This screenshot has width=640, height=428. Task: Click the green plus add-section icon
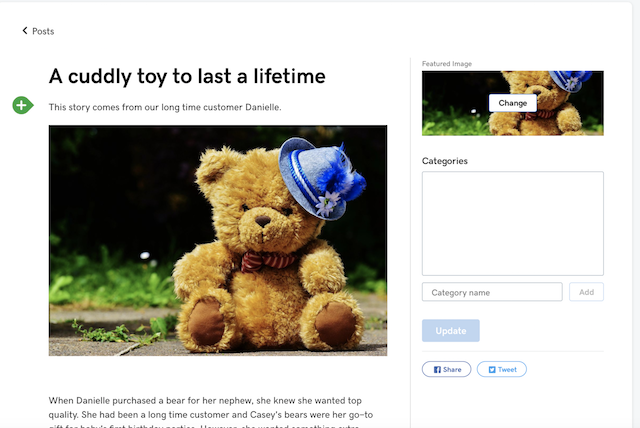coord(22,105)
